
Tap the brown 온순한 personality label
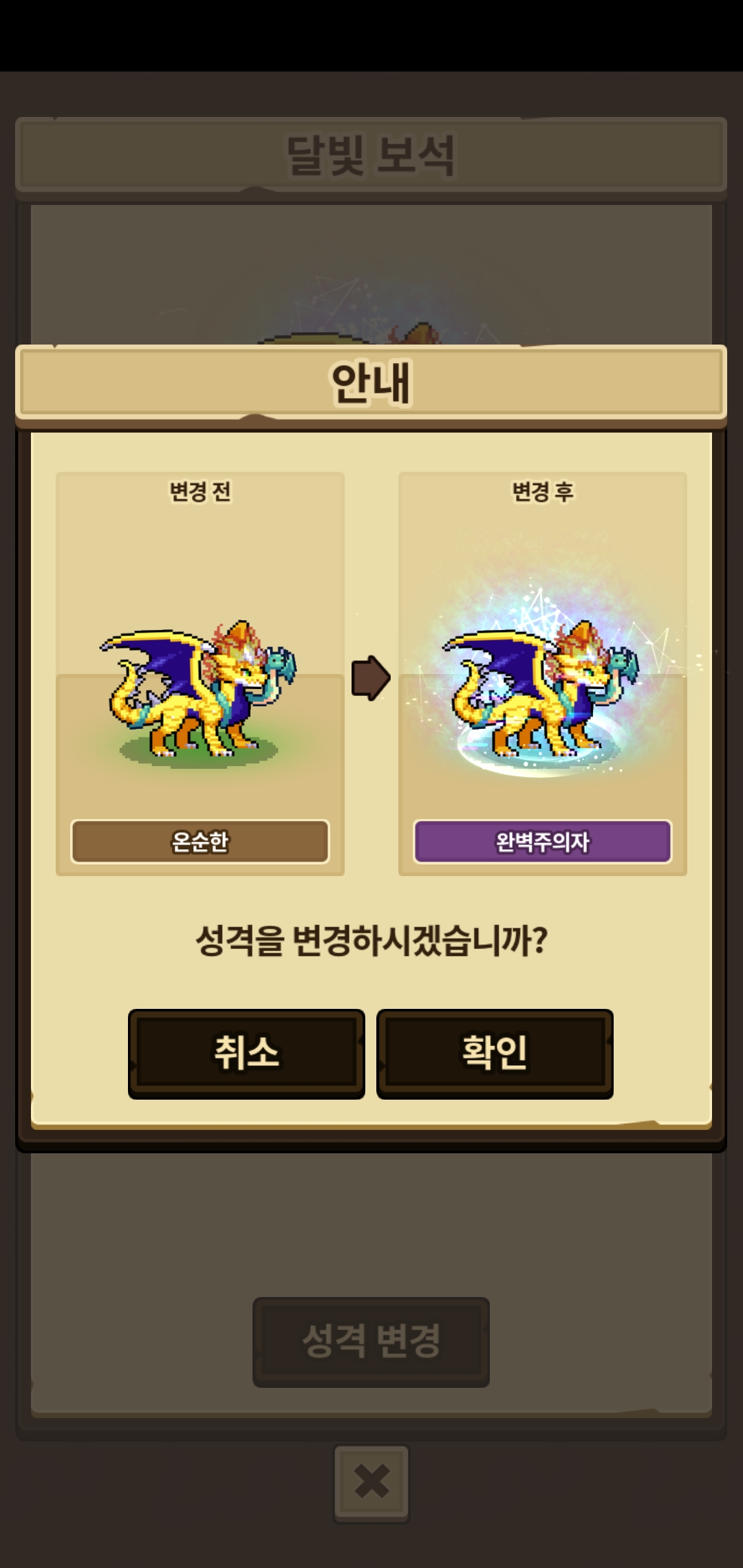click(200, 841)
